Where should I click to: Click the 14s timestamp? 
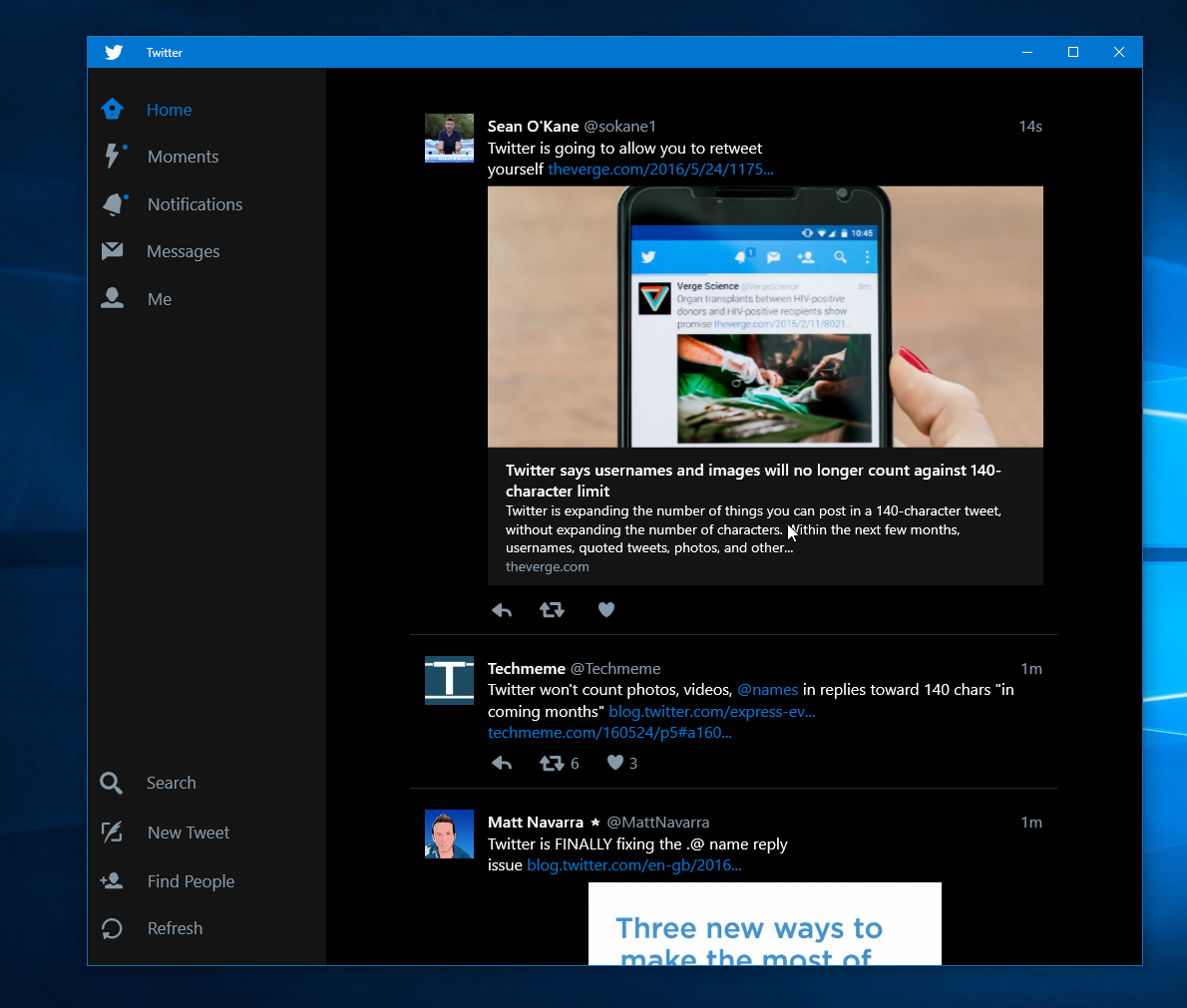pyautogui.click(x=1030, y=127)
